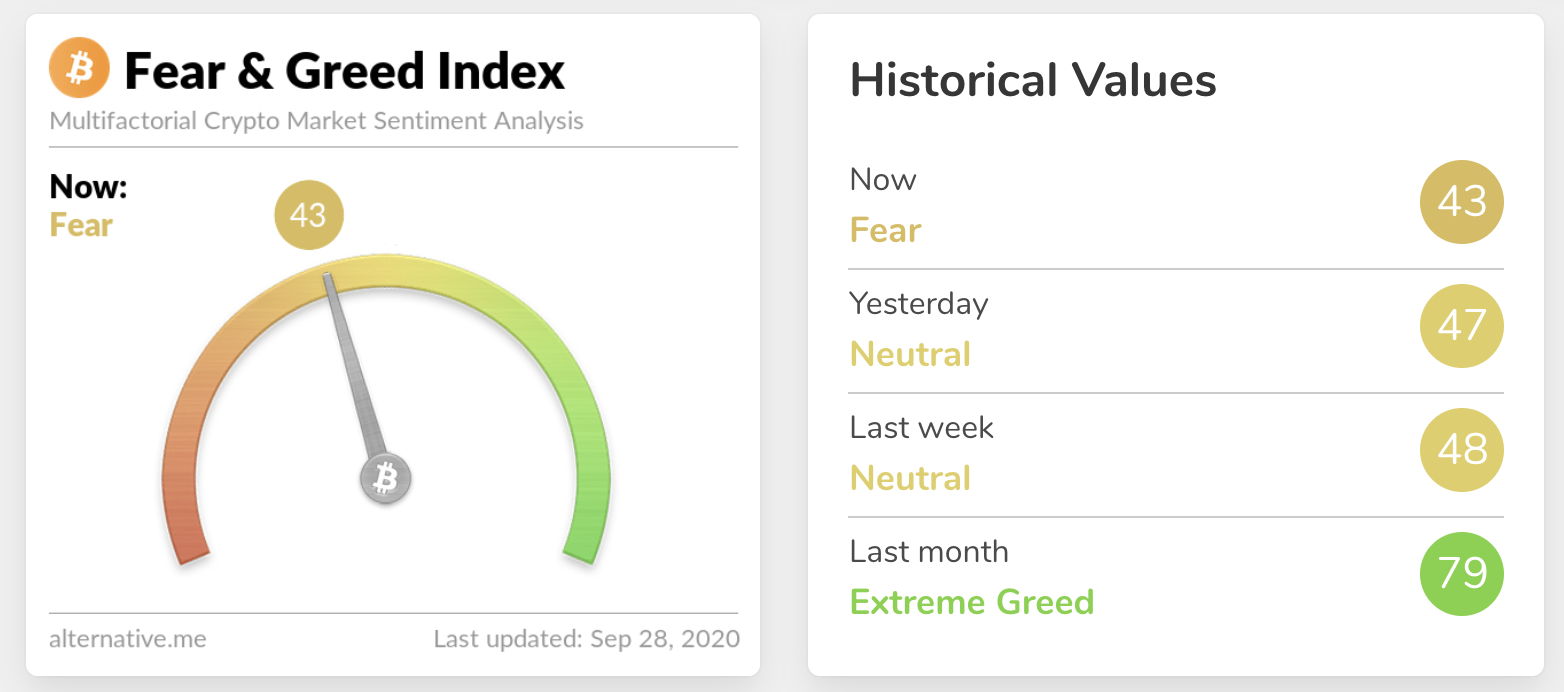Image resolution: width=1564 pixels, height=692 pixels.
Task: Click the Last week circle showing 48
Action: pyautogui.click(x=1461, y=450)
